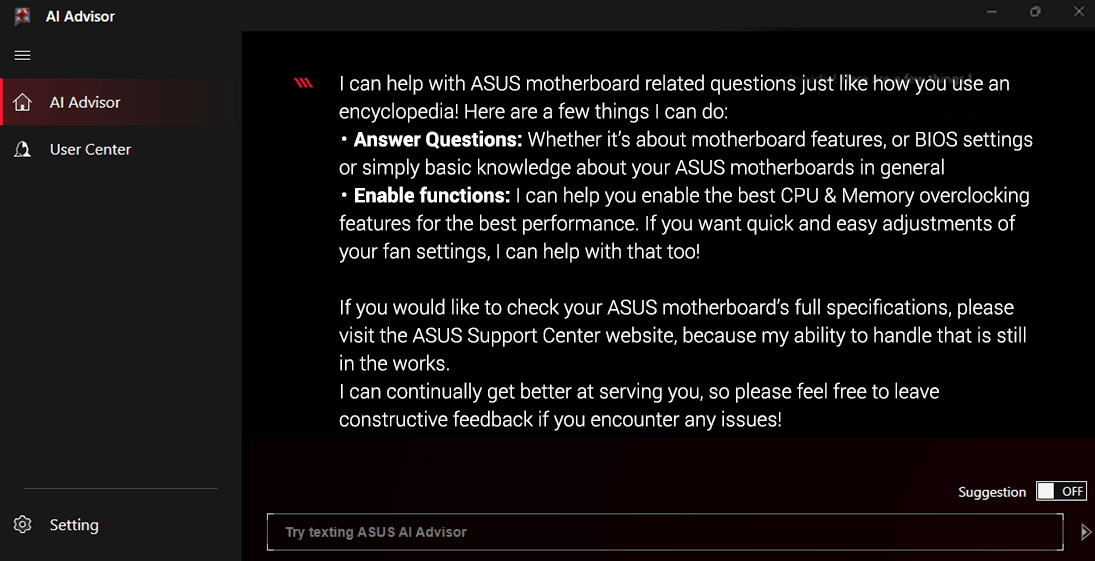Click the bold "Answer Questions:" heading
1095x561 pixels.
click(x=438, y=140)
